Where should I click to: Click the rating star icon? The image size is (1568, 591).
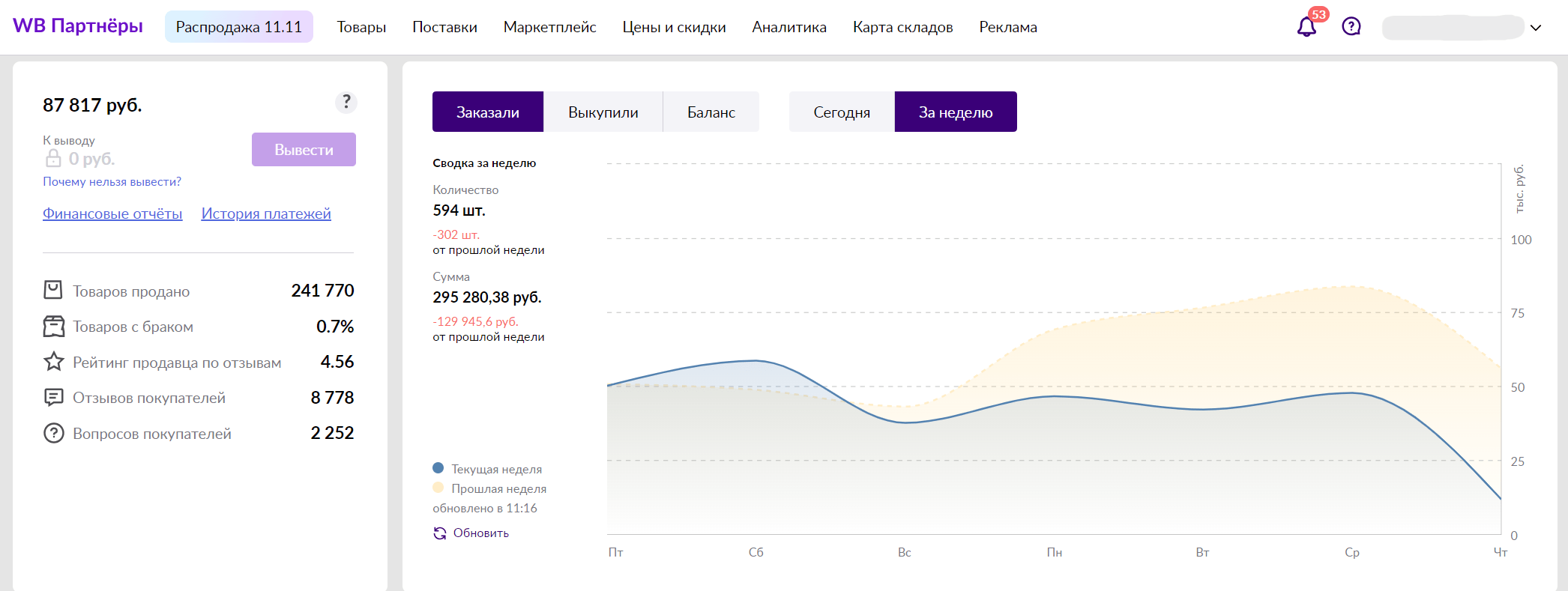pyautogui.click(x=53, y=363)
